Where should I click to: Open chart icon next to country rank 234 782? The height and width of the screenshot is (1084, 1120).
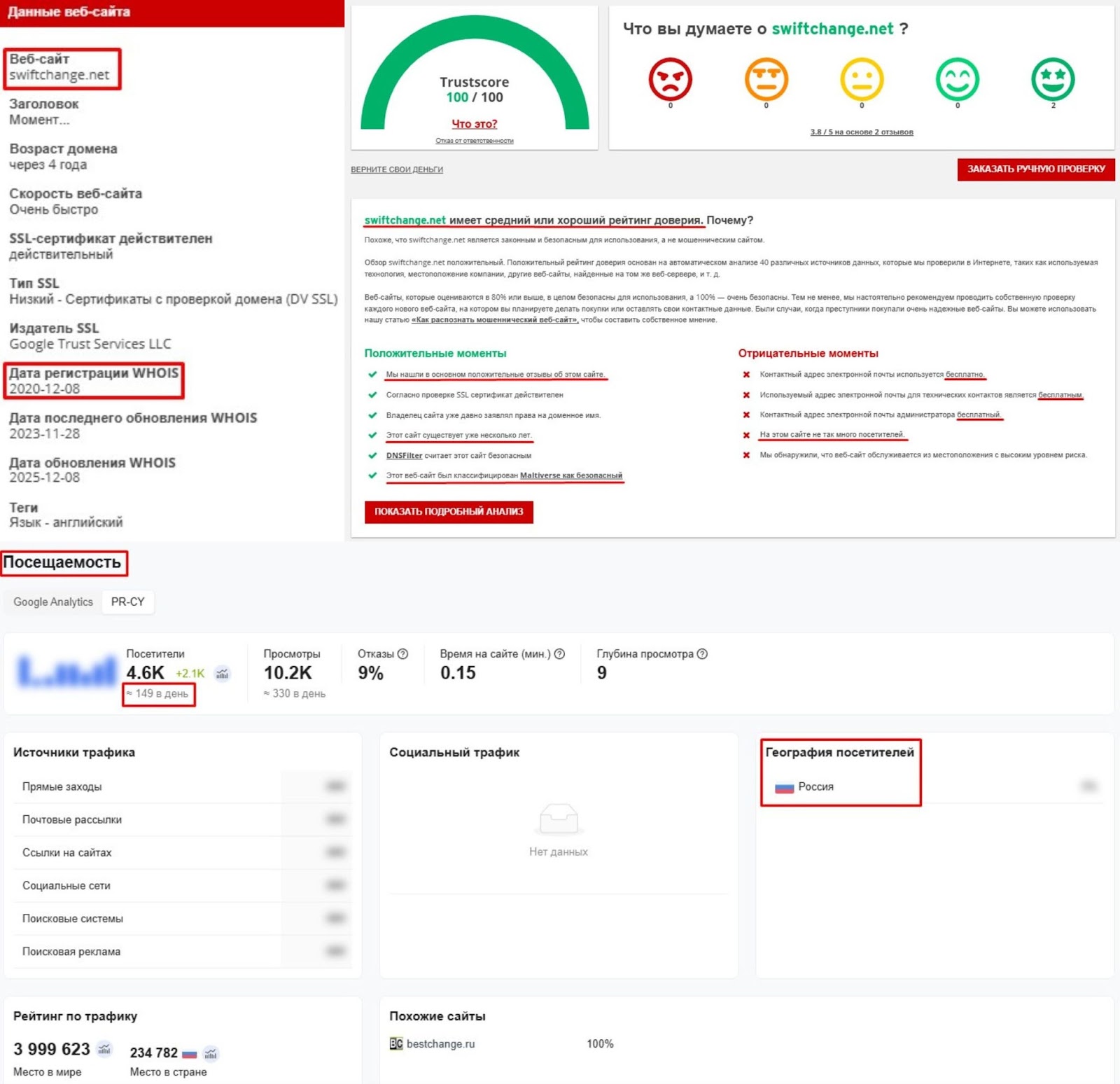[211, 1053]
